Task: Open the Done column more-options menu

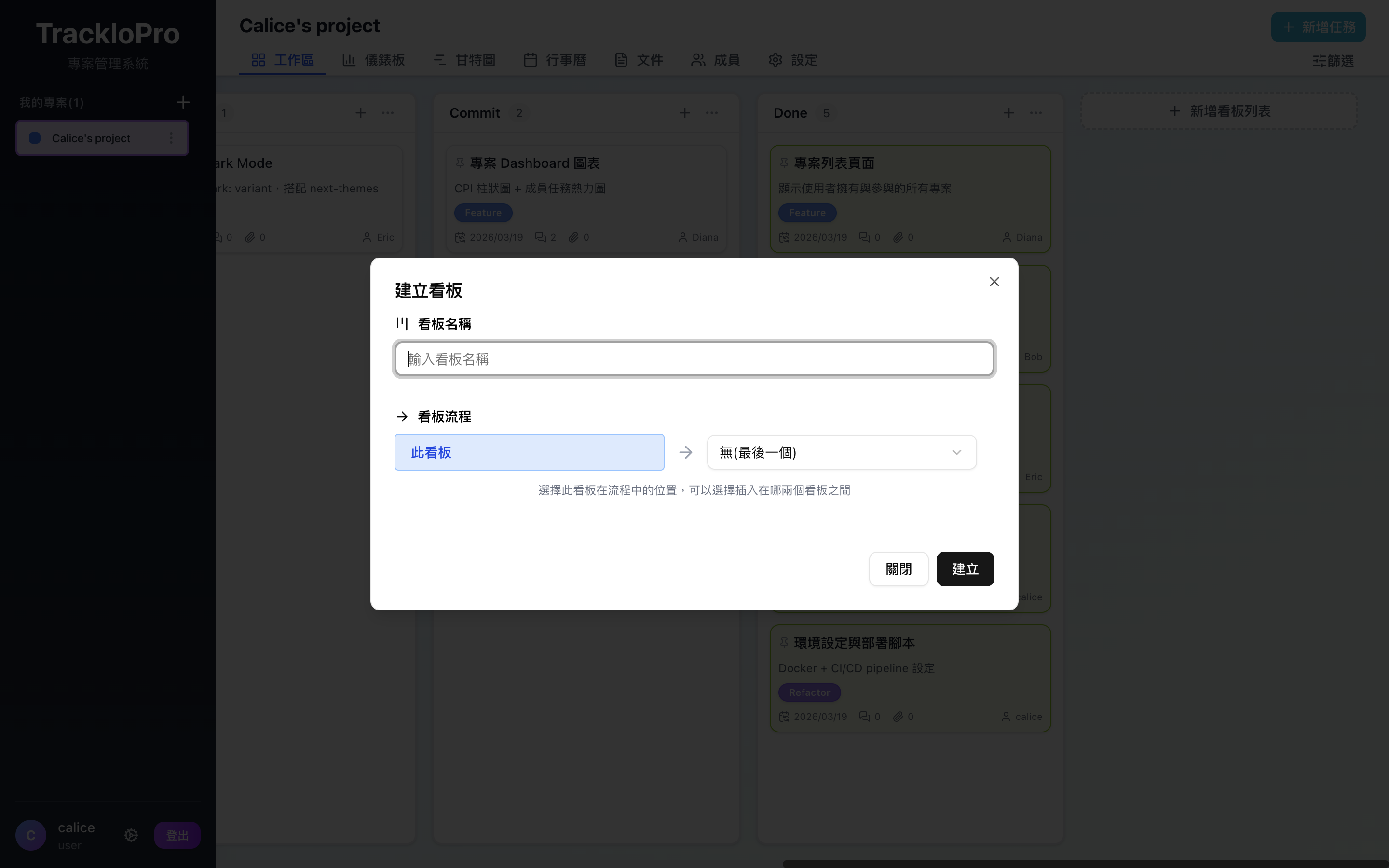Action: [x=1035, y=113]
